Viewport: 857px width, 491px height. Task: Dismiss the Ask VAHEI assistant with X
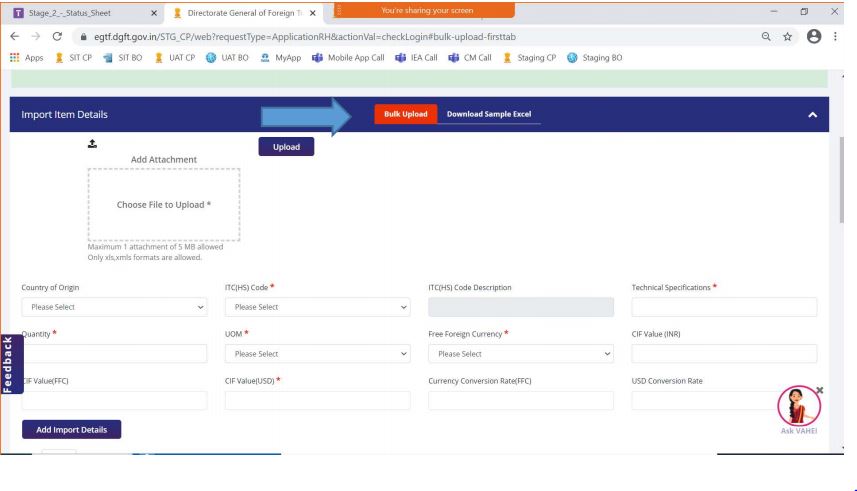click(819, 390)
